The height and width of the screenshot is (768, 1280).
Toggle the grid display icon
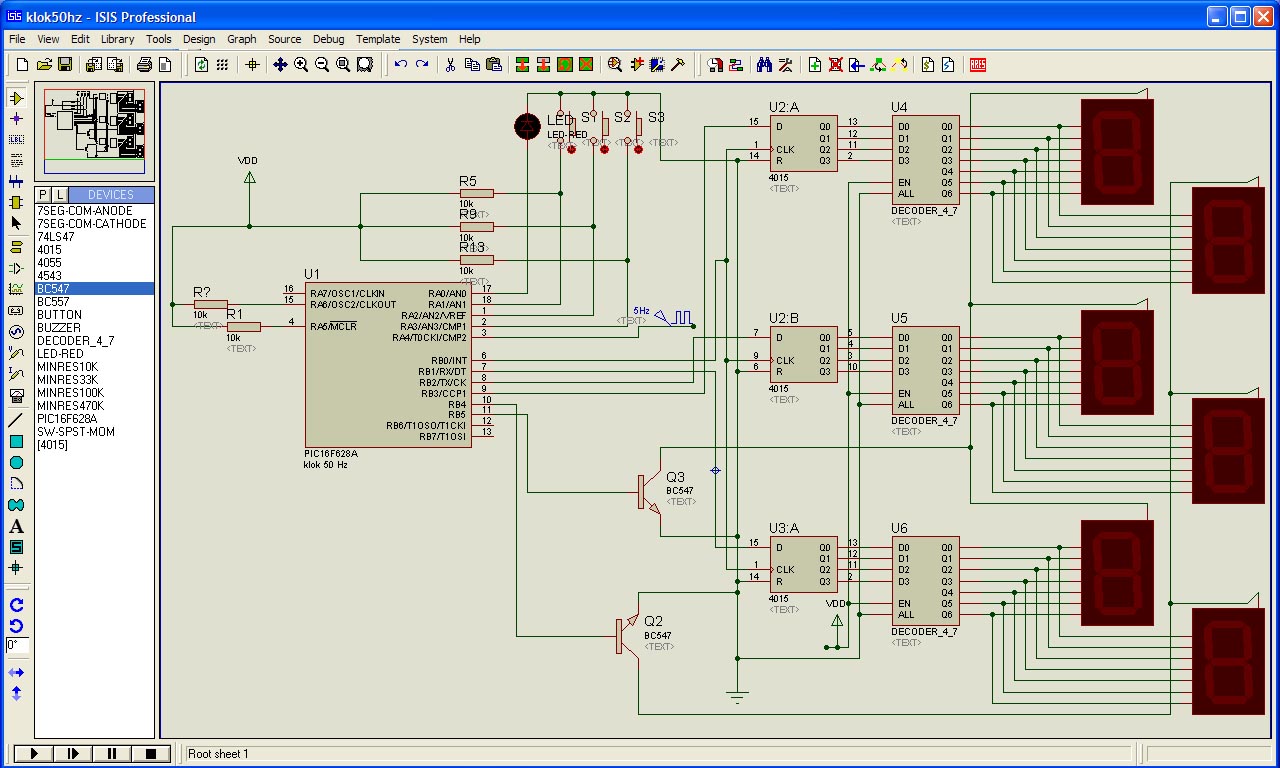[x=222, y=65]
